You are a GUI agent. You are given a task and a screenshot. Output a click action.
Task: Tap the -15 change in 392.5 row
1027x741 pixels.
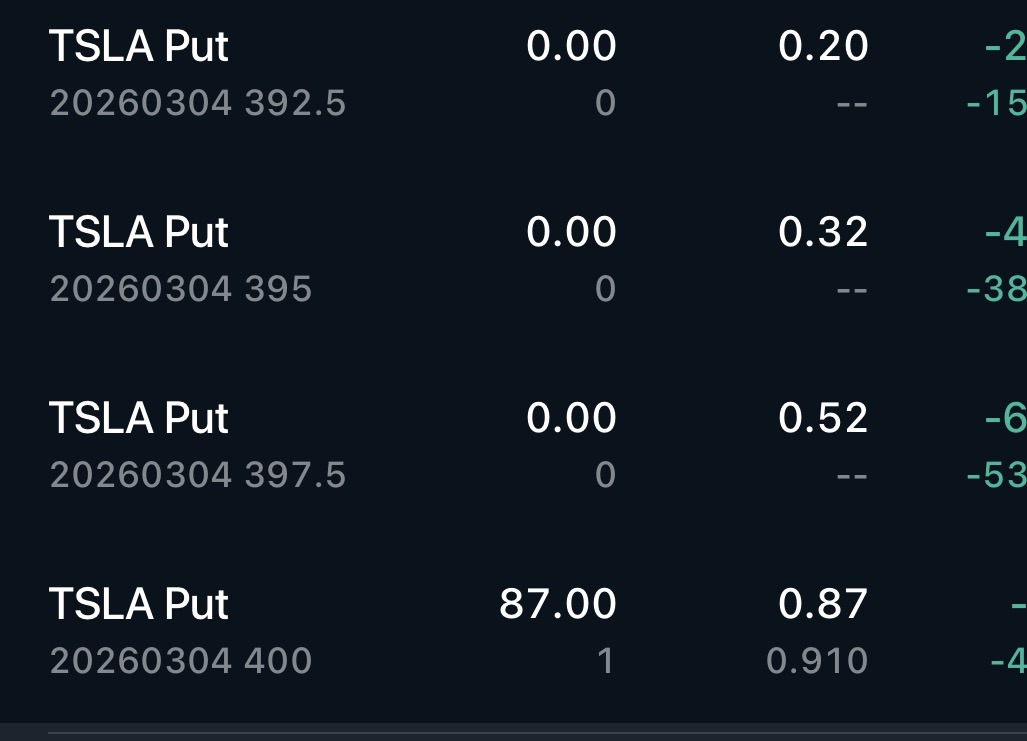(x=997, y=104)
